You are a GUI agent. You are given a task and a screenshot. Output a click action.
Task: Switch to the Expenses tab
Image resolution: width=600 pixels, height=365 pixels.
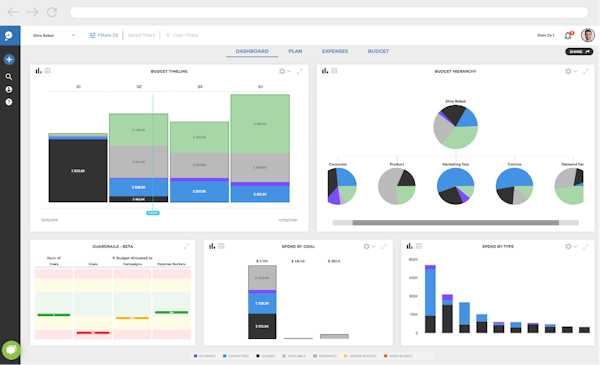coord(335,51)
